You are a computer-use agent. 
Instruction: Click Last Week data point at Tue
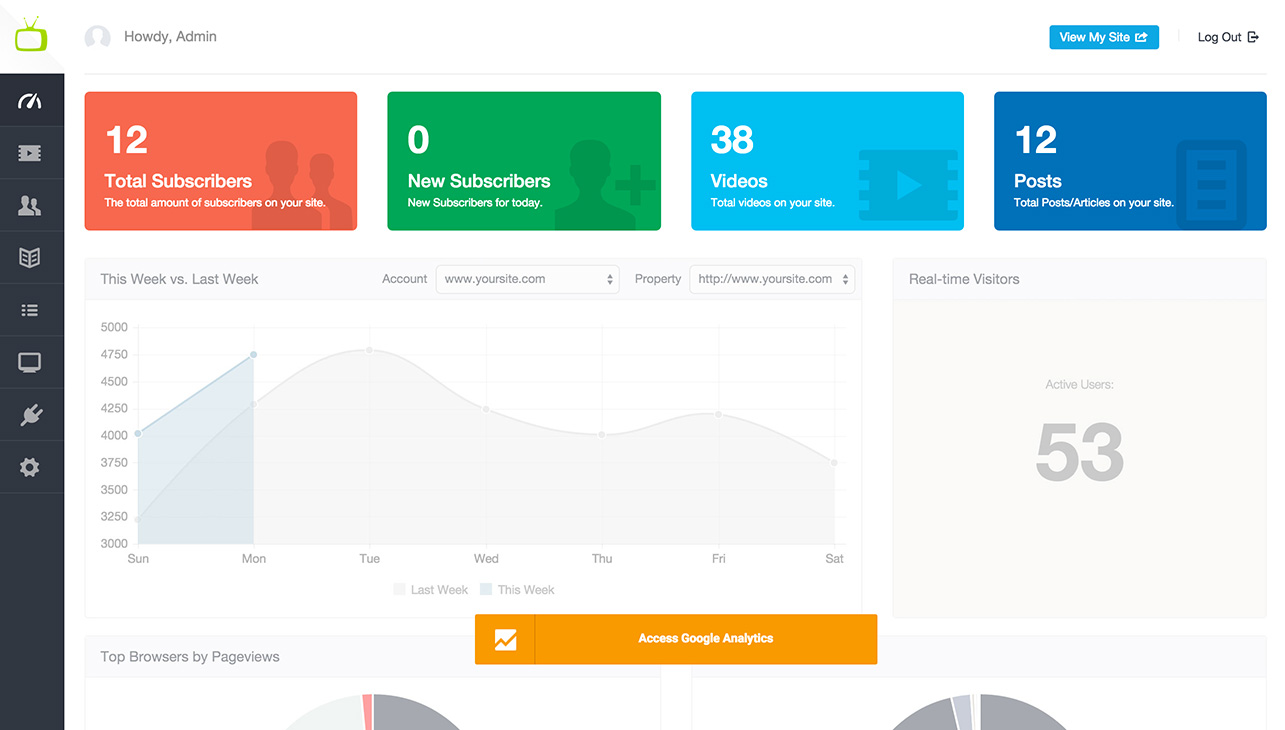tap(370, 350)
